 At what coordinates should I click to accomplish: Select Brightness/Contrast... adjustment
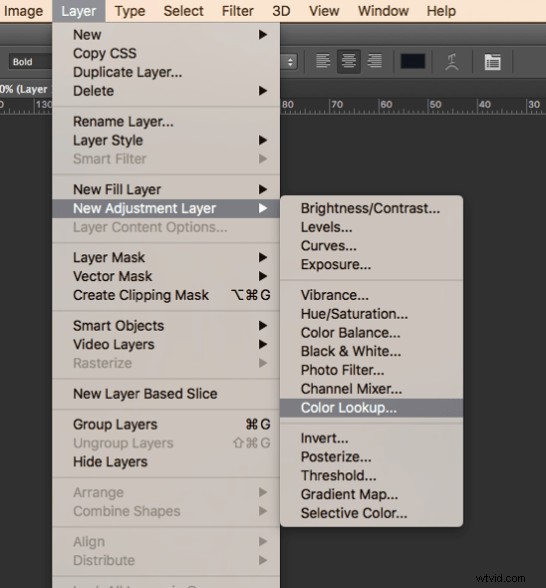[x=372, y=208]
